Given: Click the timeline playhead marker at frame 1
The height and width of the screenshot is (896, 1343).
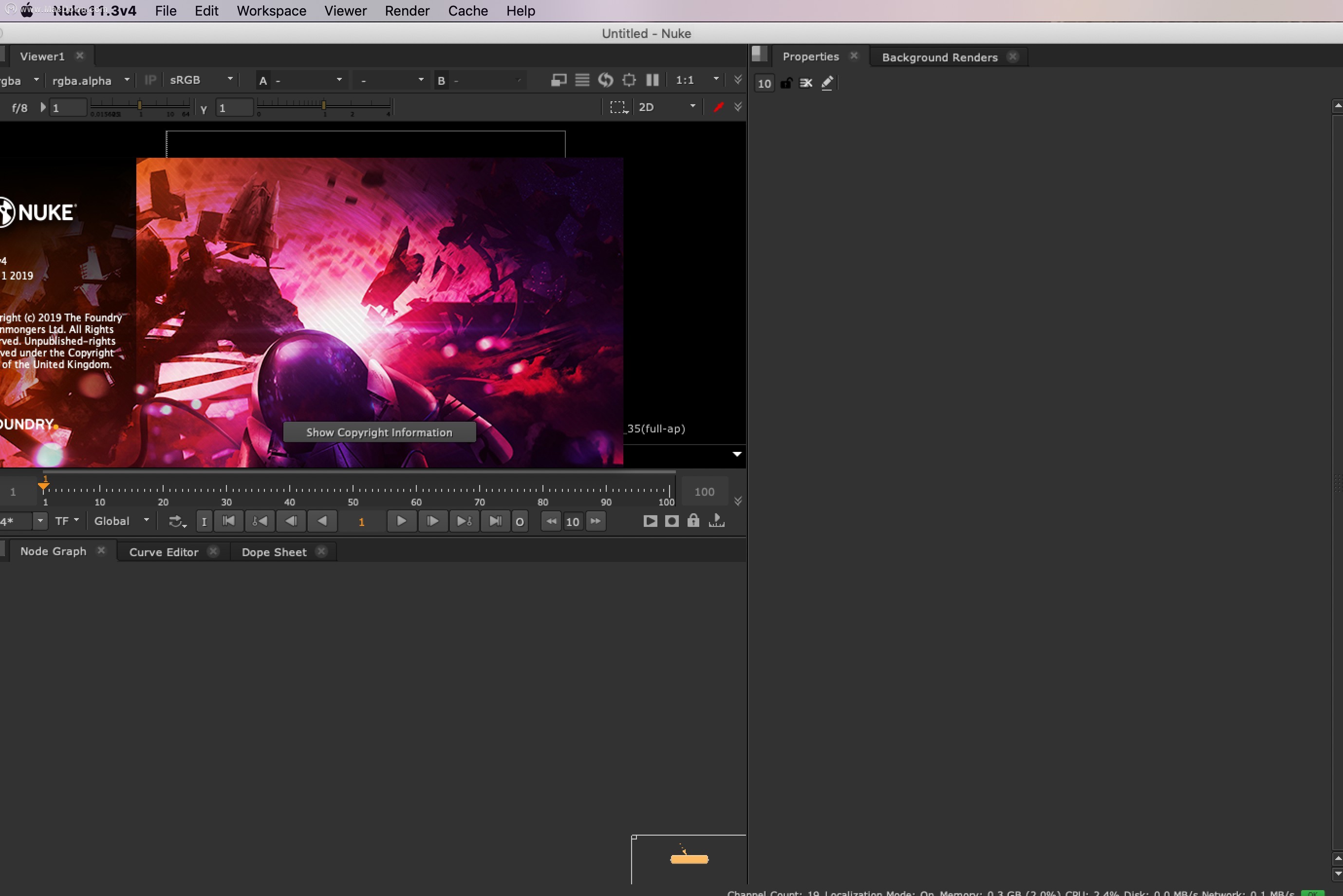Looking at the screenshot, I should 44,485.
